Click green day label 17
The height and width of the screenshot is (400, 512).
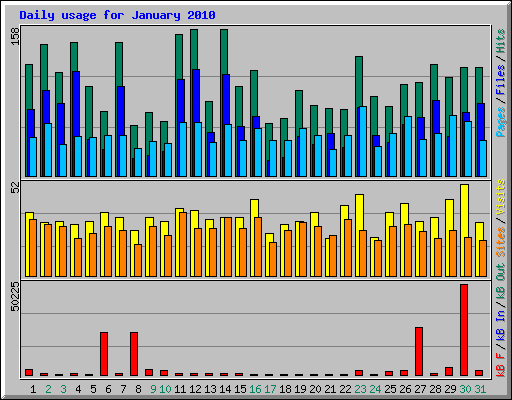[x=270, y=389]
